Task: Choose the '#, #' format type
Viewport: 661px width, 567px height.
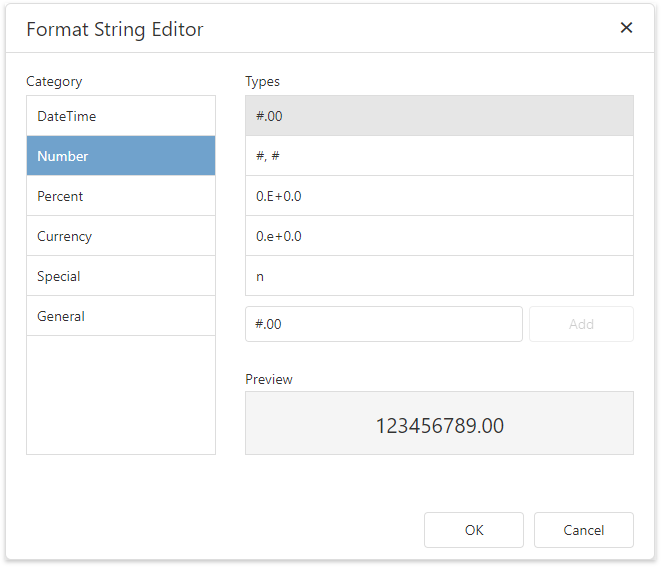Action: [x=438, y=156]
